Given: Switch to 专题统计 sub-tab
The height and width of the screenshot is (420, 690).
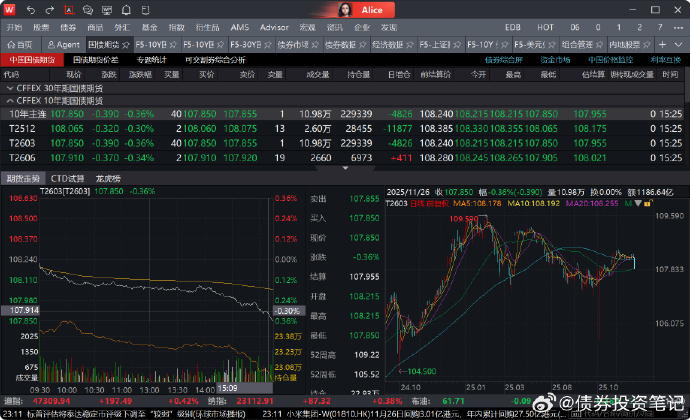Looking at the screenshot, I should 151,60.
